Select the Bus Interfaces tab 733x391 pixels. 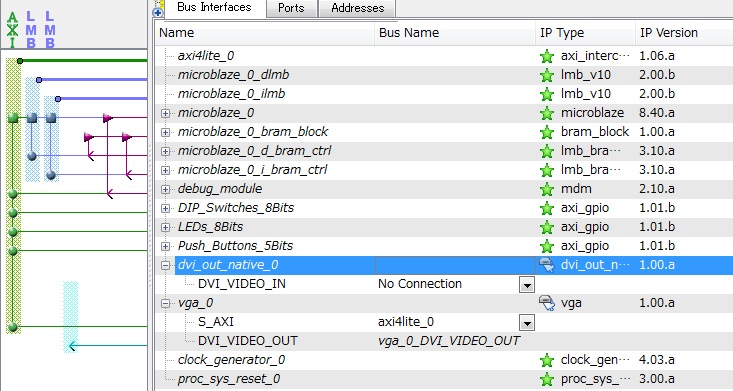[214, 7]
